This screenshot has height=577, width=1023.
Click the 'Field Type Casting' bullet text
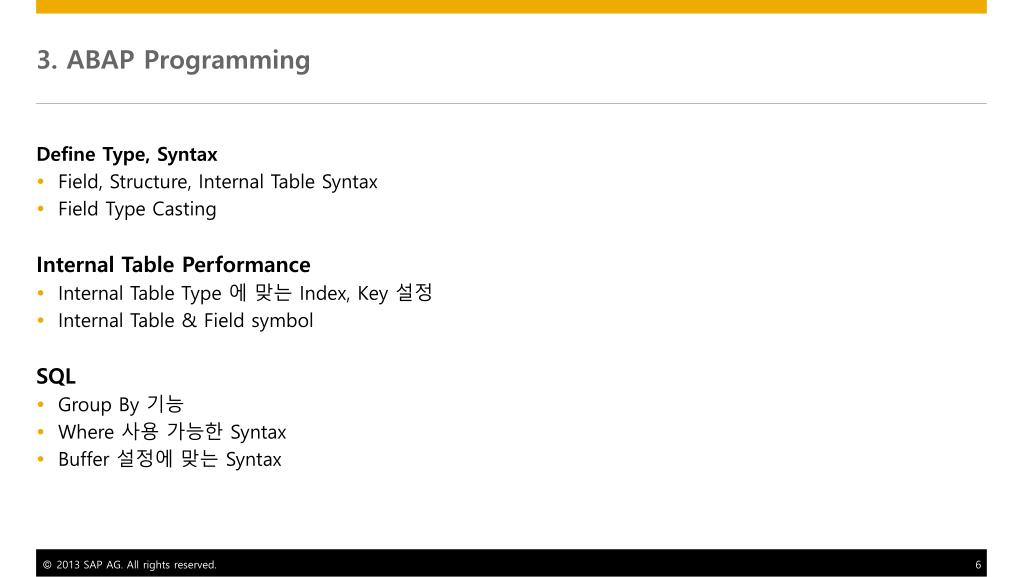pos(137,210)
